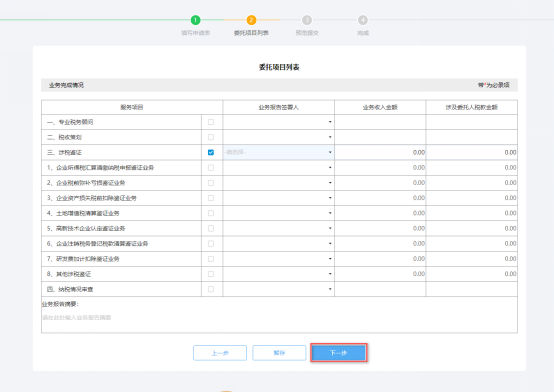Click 上一步 previous step button
This screenshot has height=392, width=554.
pyautogui.click(x=220, y=353)
